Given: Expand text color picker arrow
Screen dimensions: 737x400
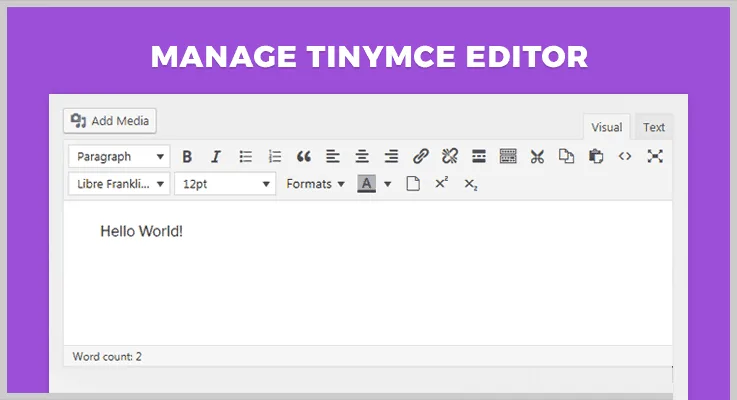Looking at the screenshot, I should click(x=387, y=184).
